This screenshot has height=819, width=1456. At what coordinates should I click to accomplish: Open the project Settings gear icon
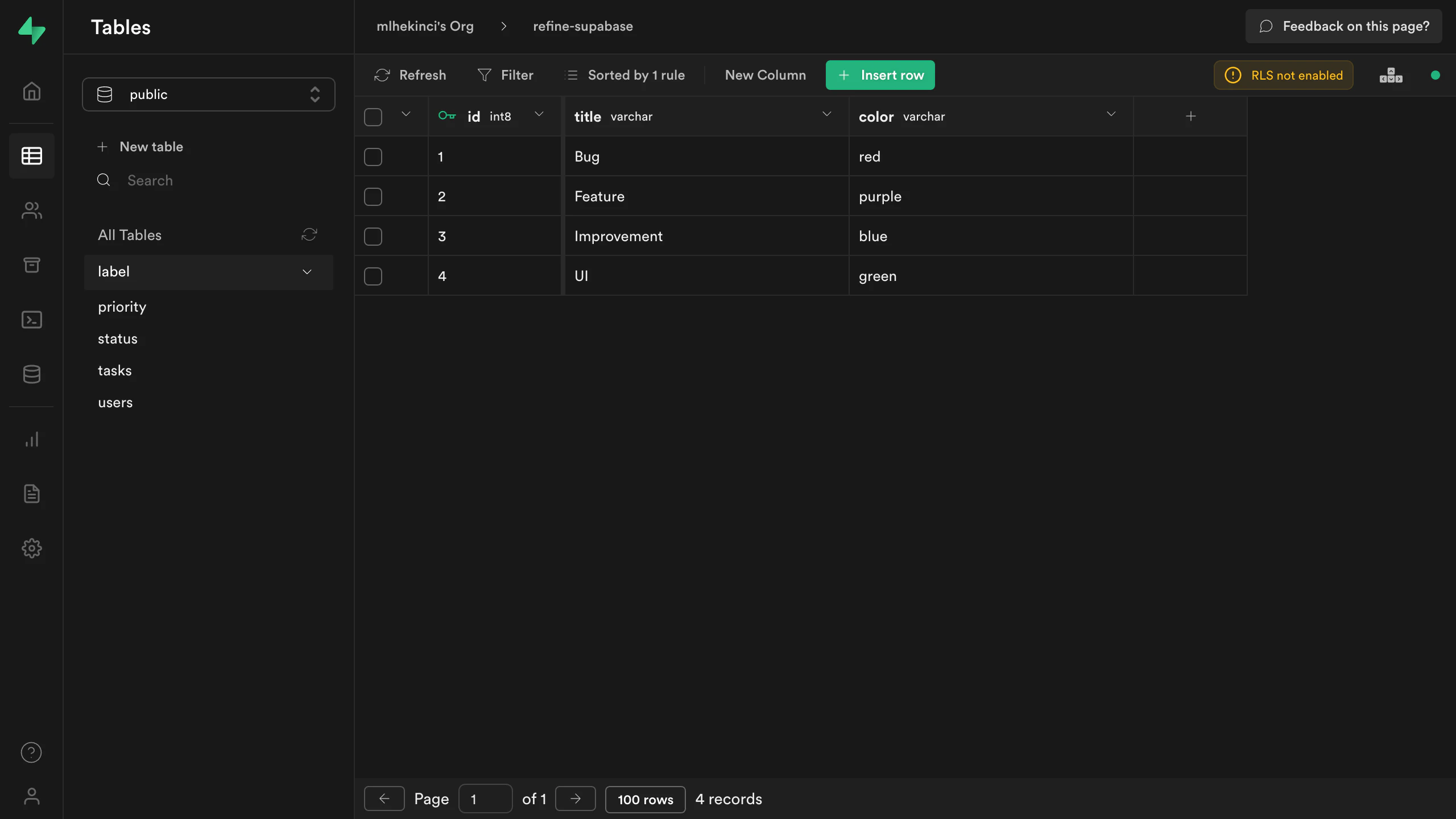pos(31,548)
